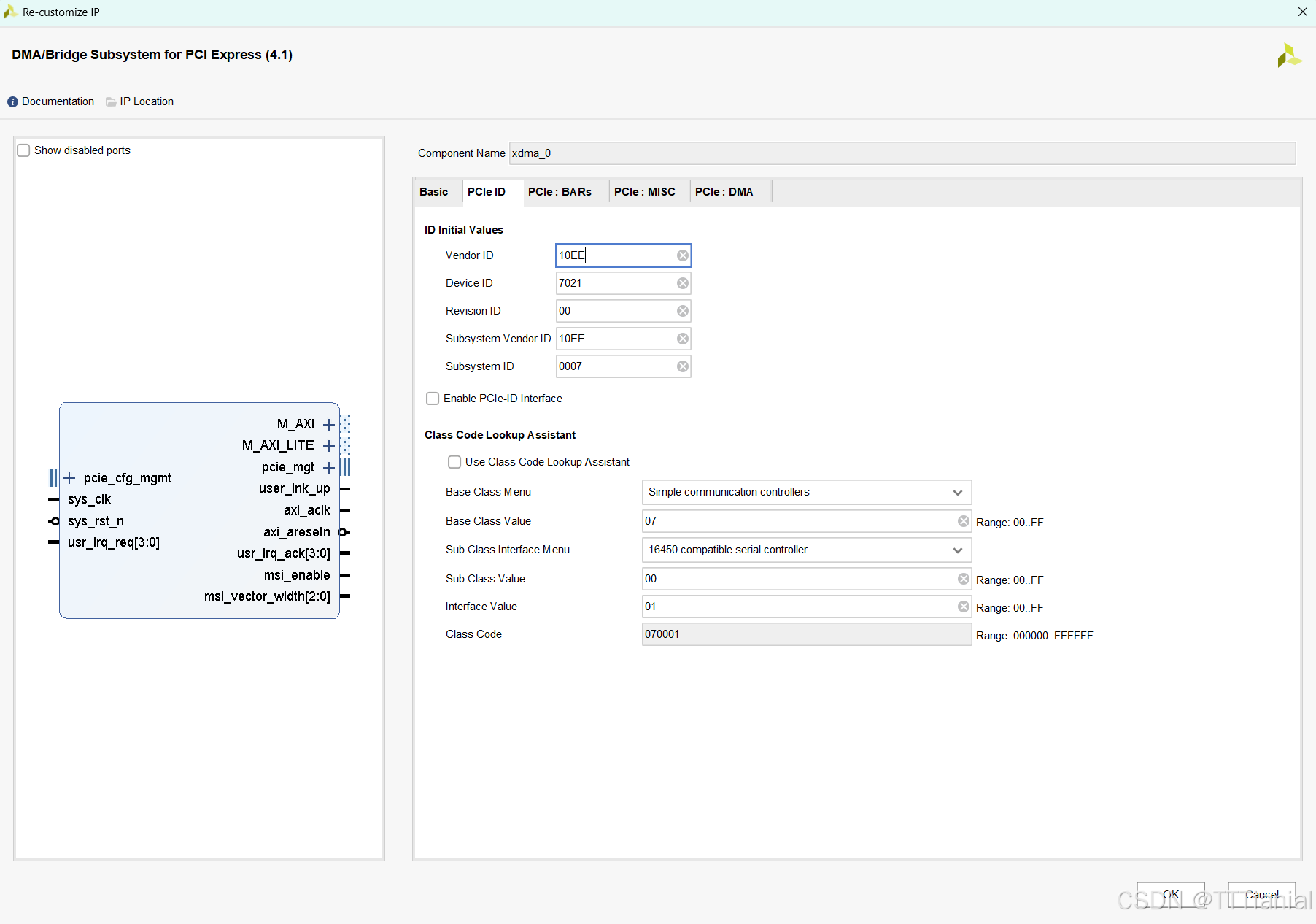Open the PCIe : BARs tab
This screenshot has height=924, width=1316.
coord(560,192)
